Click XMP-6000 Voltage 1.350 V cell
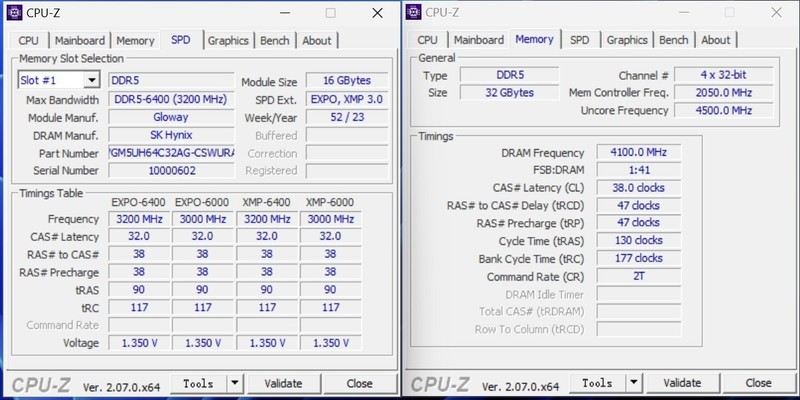800x400 pixels. coord(331,343)
